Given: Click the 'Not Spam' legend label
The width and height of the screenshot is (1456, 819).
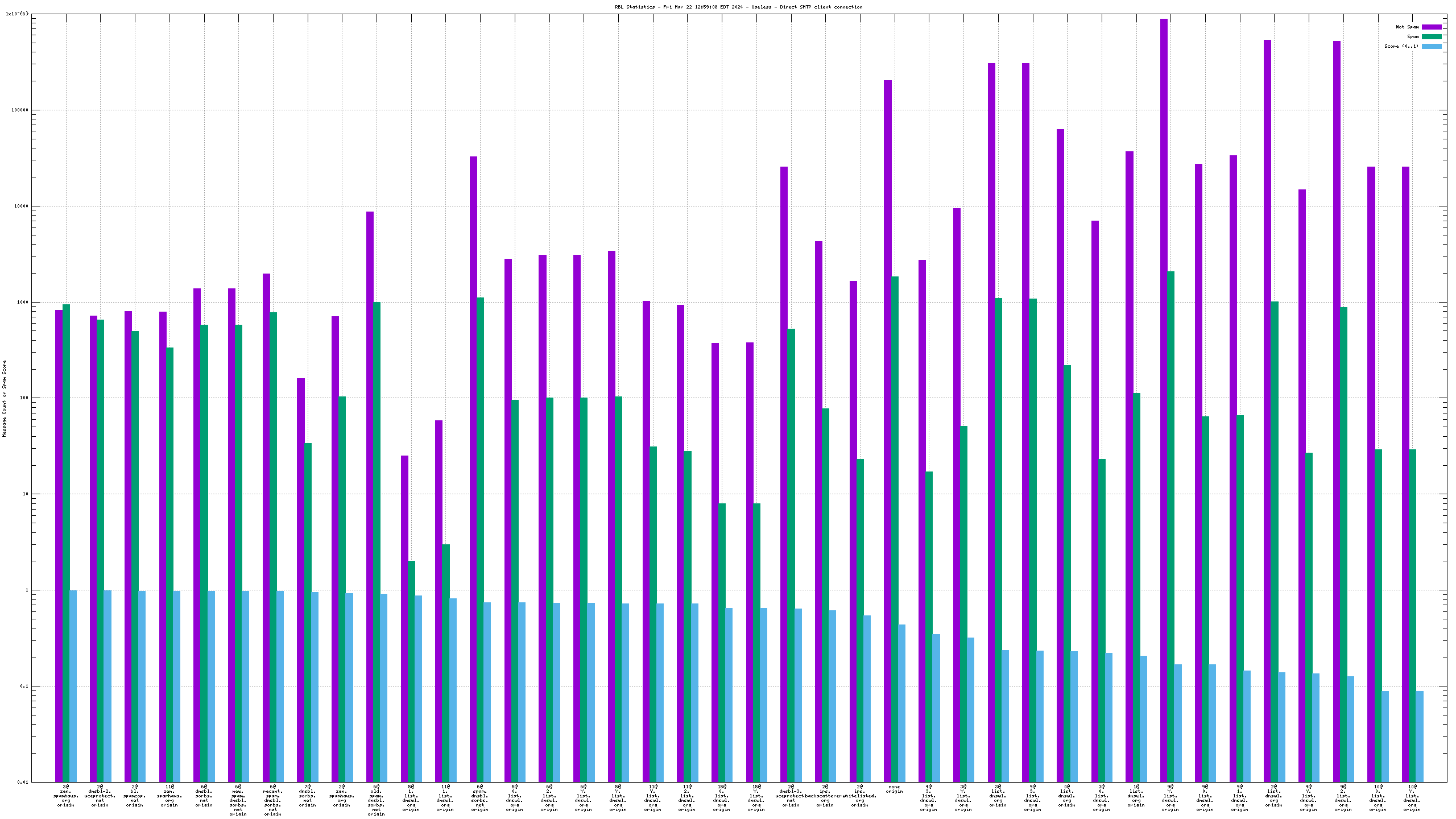Looking at the screenshot, I should point(1407,27).
